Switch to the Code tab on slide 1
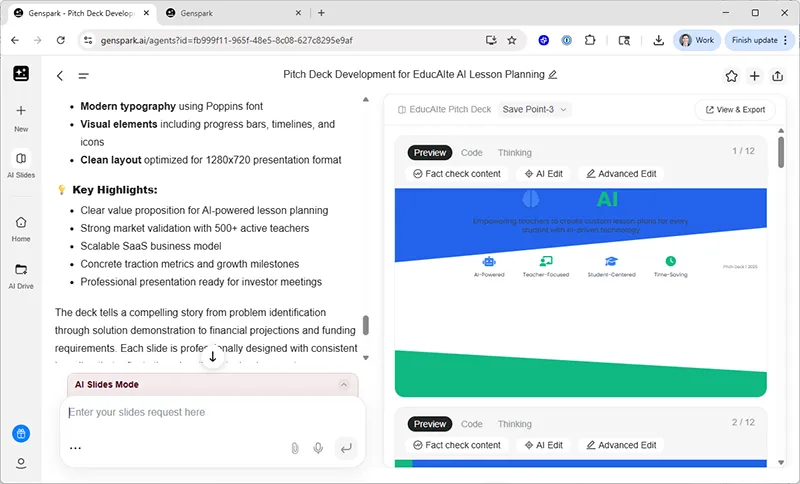 pos(472,153)
